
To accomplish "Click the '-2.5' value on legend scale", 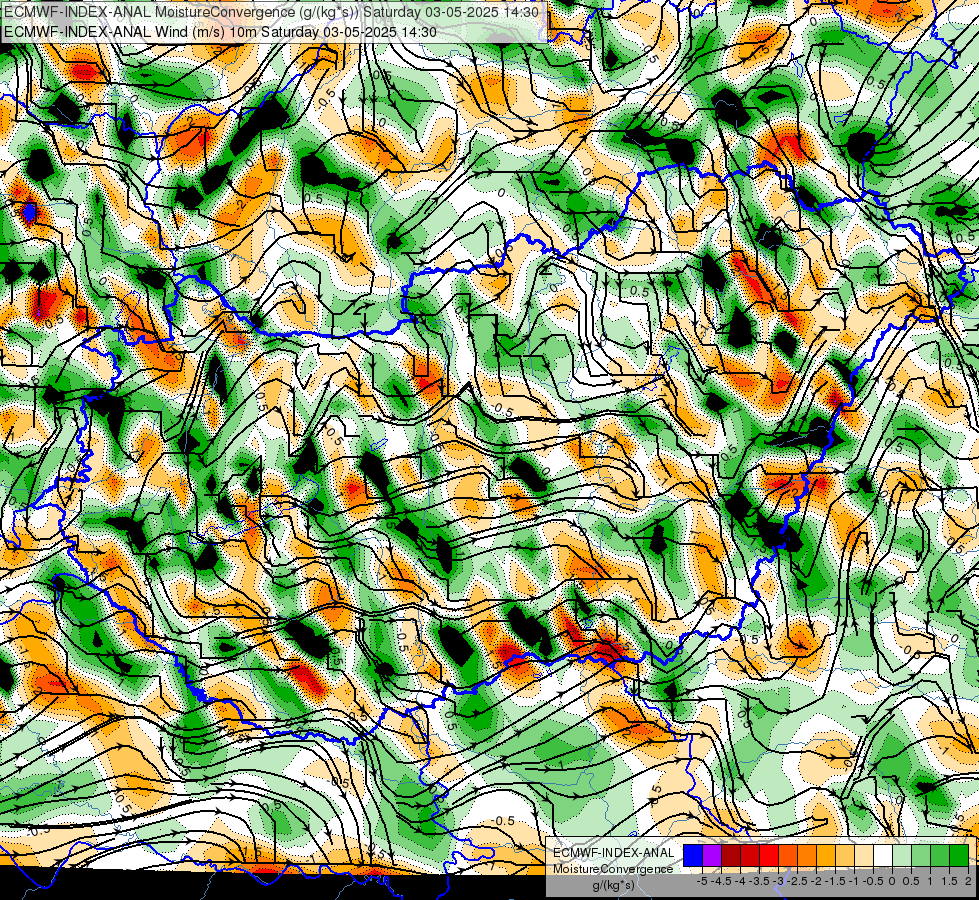I will (x=797, y=881).
